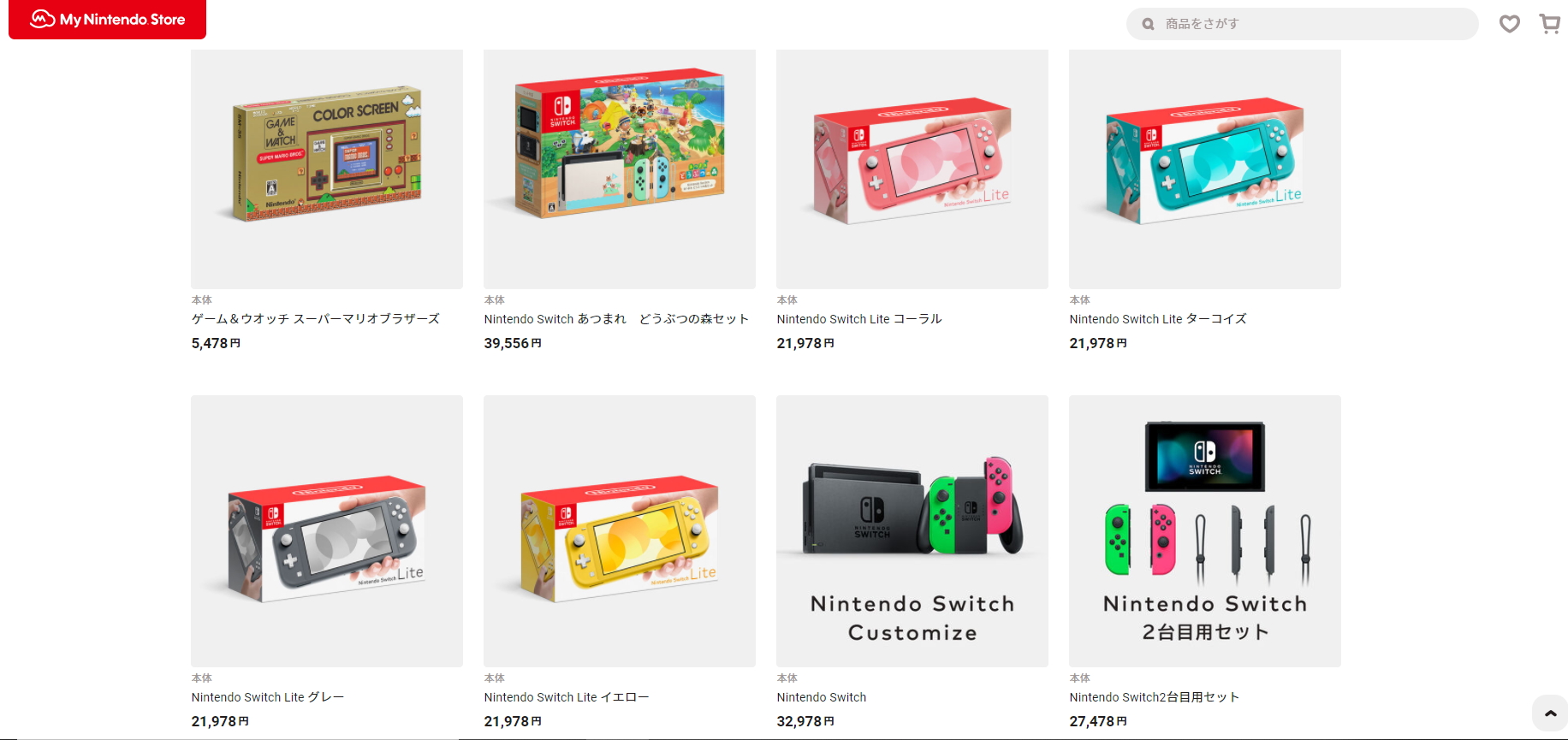Open the Switch second-unit set image
The height and width of the screenshot is (740, 1568).
[x=1205, y=530]
